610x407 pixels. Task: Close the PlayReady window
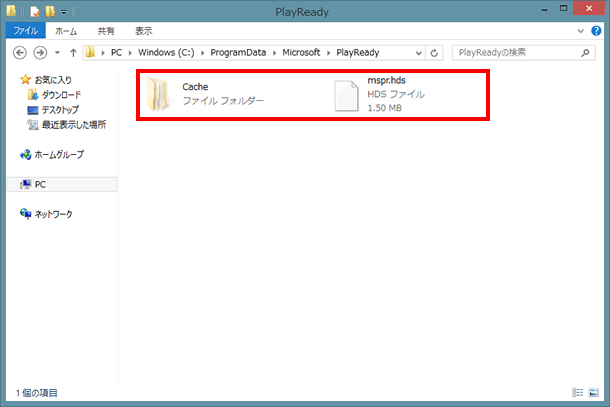589,8
